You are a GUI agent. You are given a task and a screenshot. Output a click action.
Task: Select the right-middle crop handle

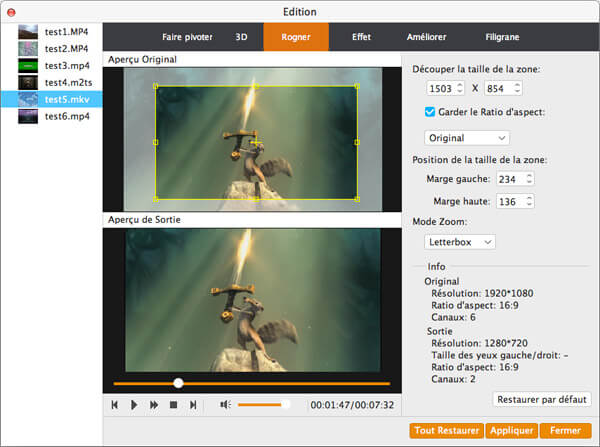click(x=357, y=142)
